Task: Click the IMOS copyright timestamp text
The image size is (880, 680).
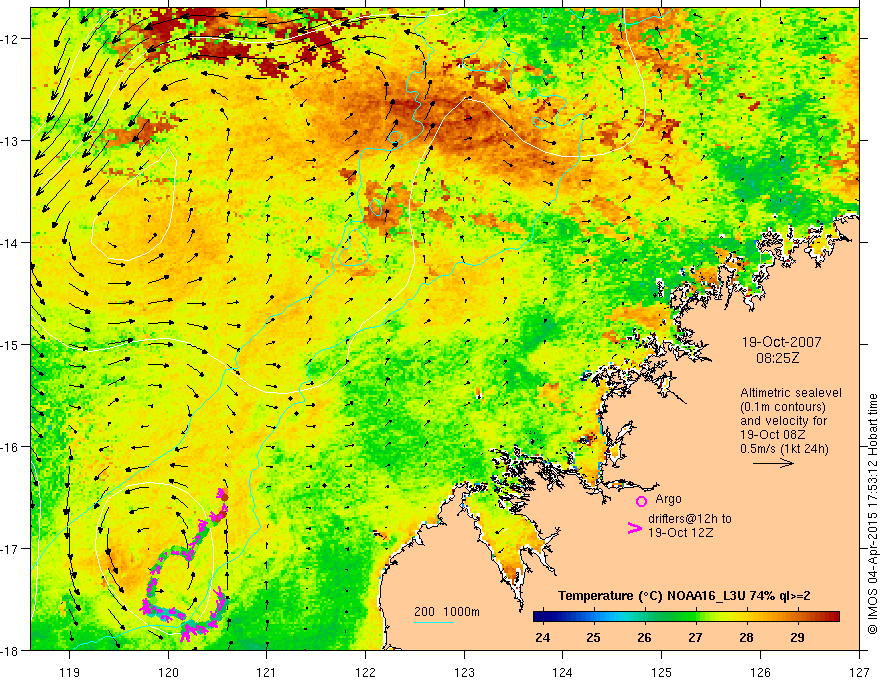Action: tap(872, 514)
